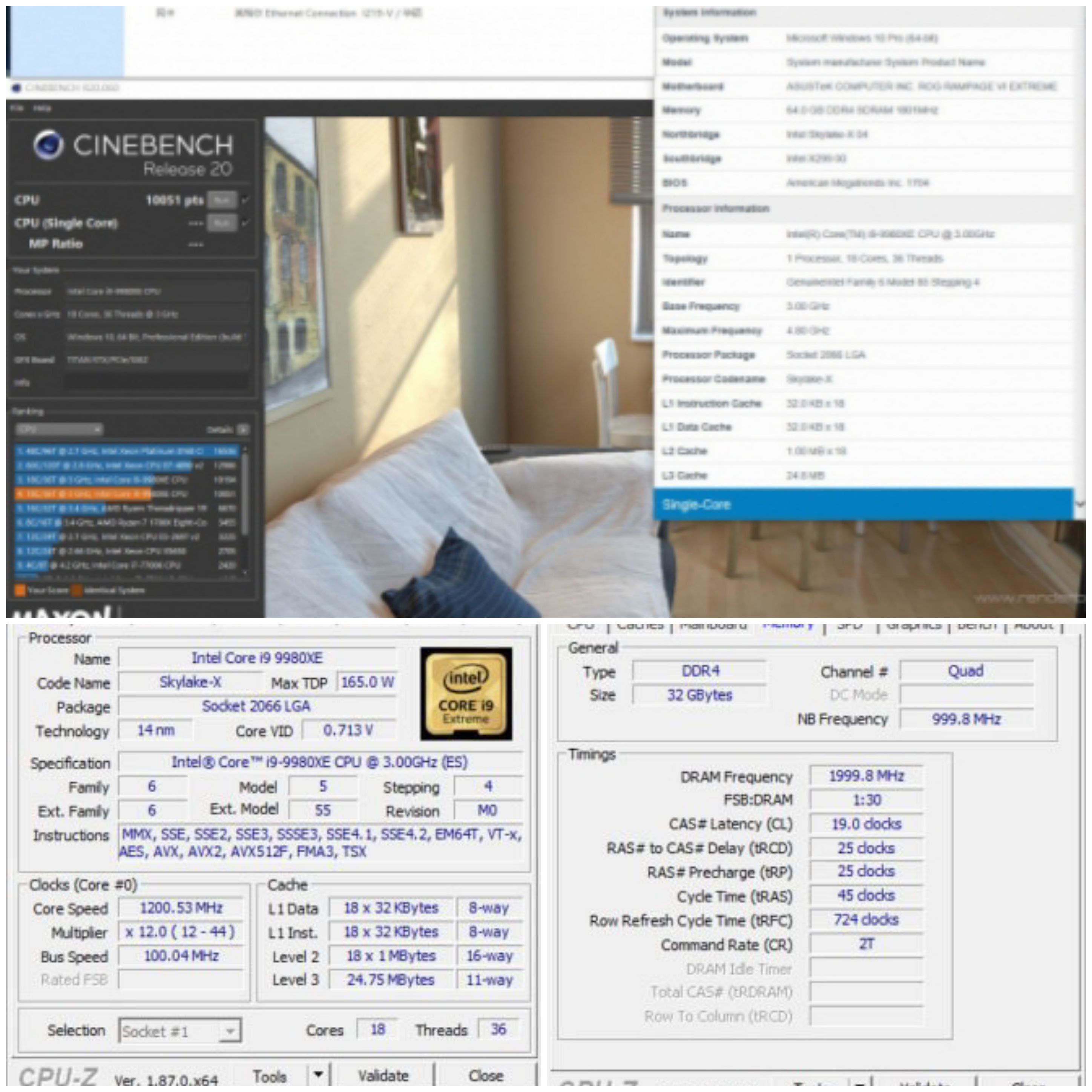Image resolution: width=1092 pixels, height=1092 pixels.
Task: Click the Specification field in CPU-Z
Action: pyautogui.click(x=320, y=762)
